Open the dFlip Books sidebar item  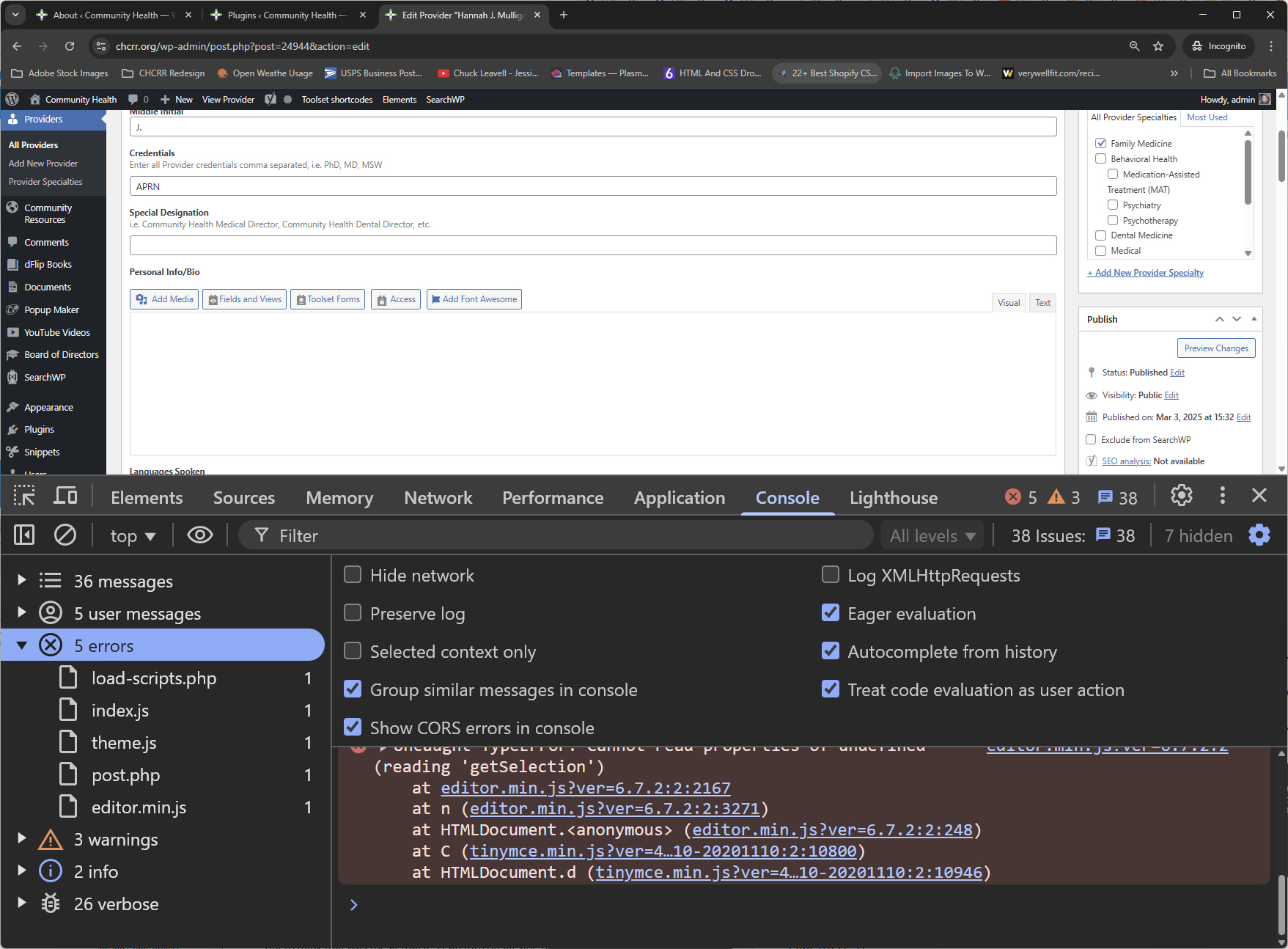pyautogui.click(x=48, y=264)
